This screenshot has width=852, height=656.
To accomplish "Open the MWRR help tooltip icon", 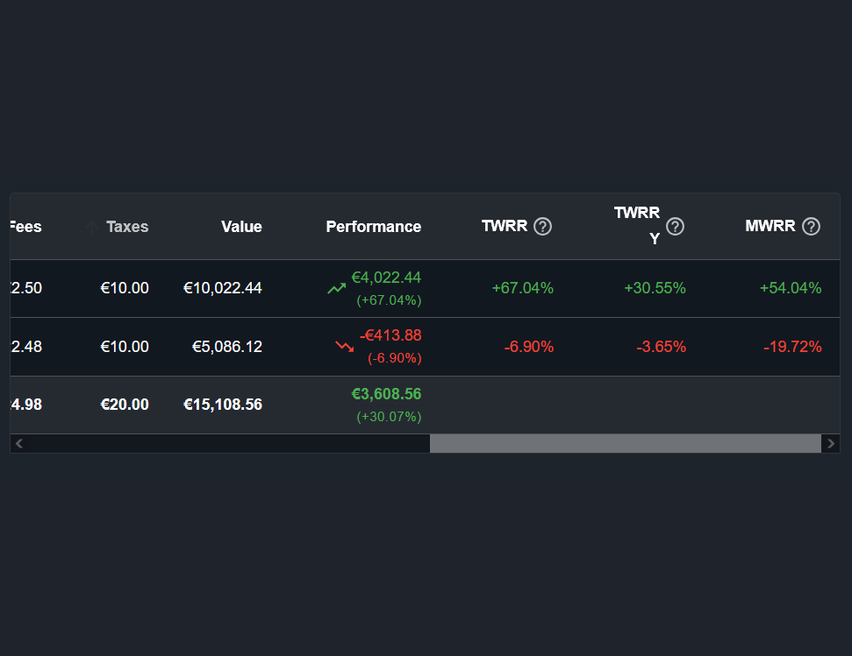I will point(812,226).
